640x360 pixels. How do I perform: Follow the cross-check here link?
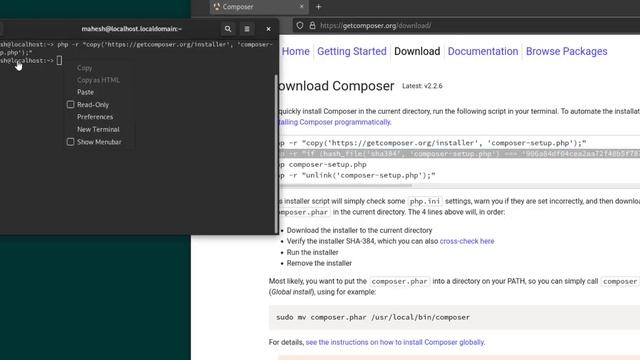pos(467,241)
